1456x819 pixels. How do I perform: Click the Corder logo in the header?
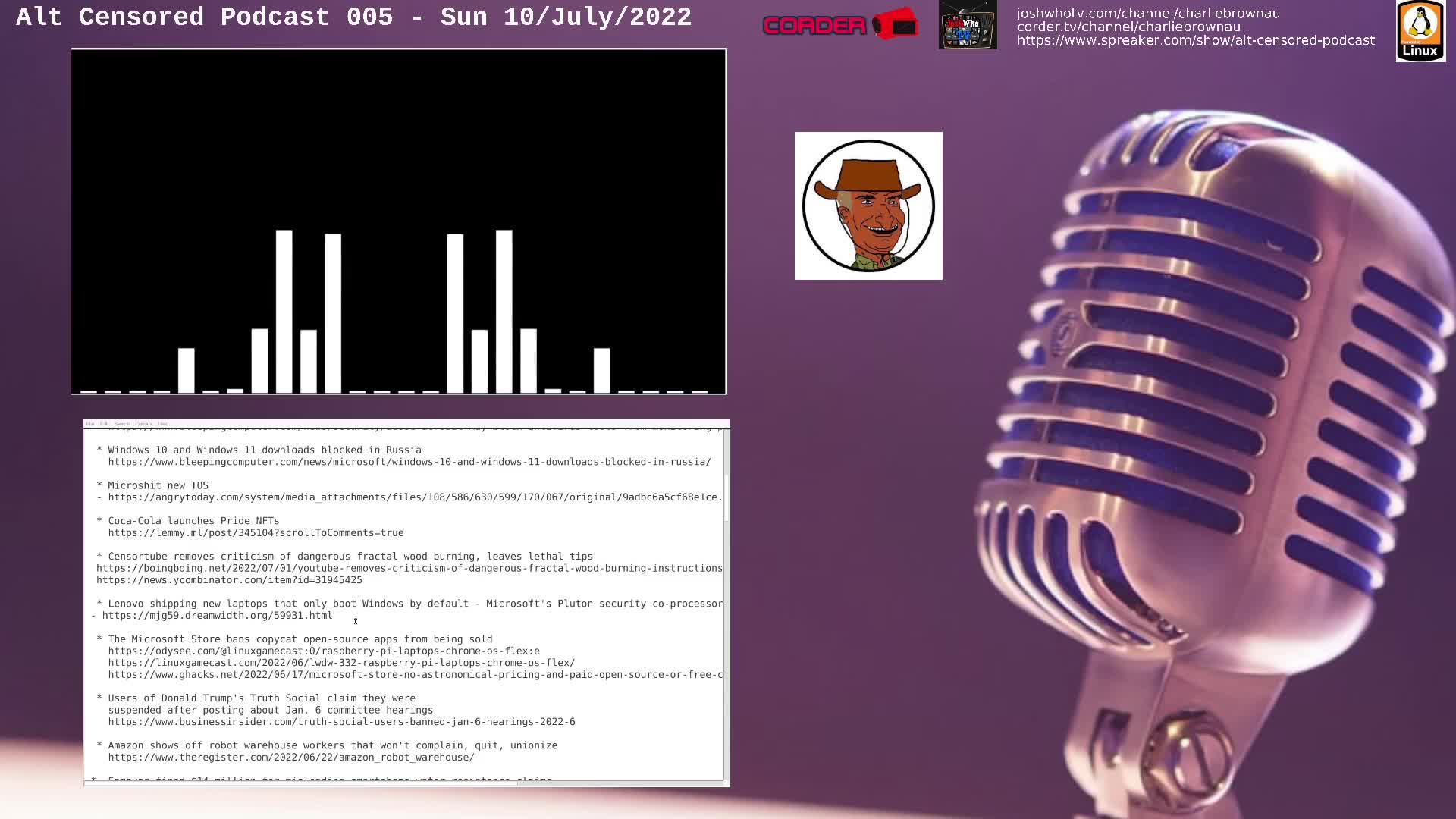point(840,24)
